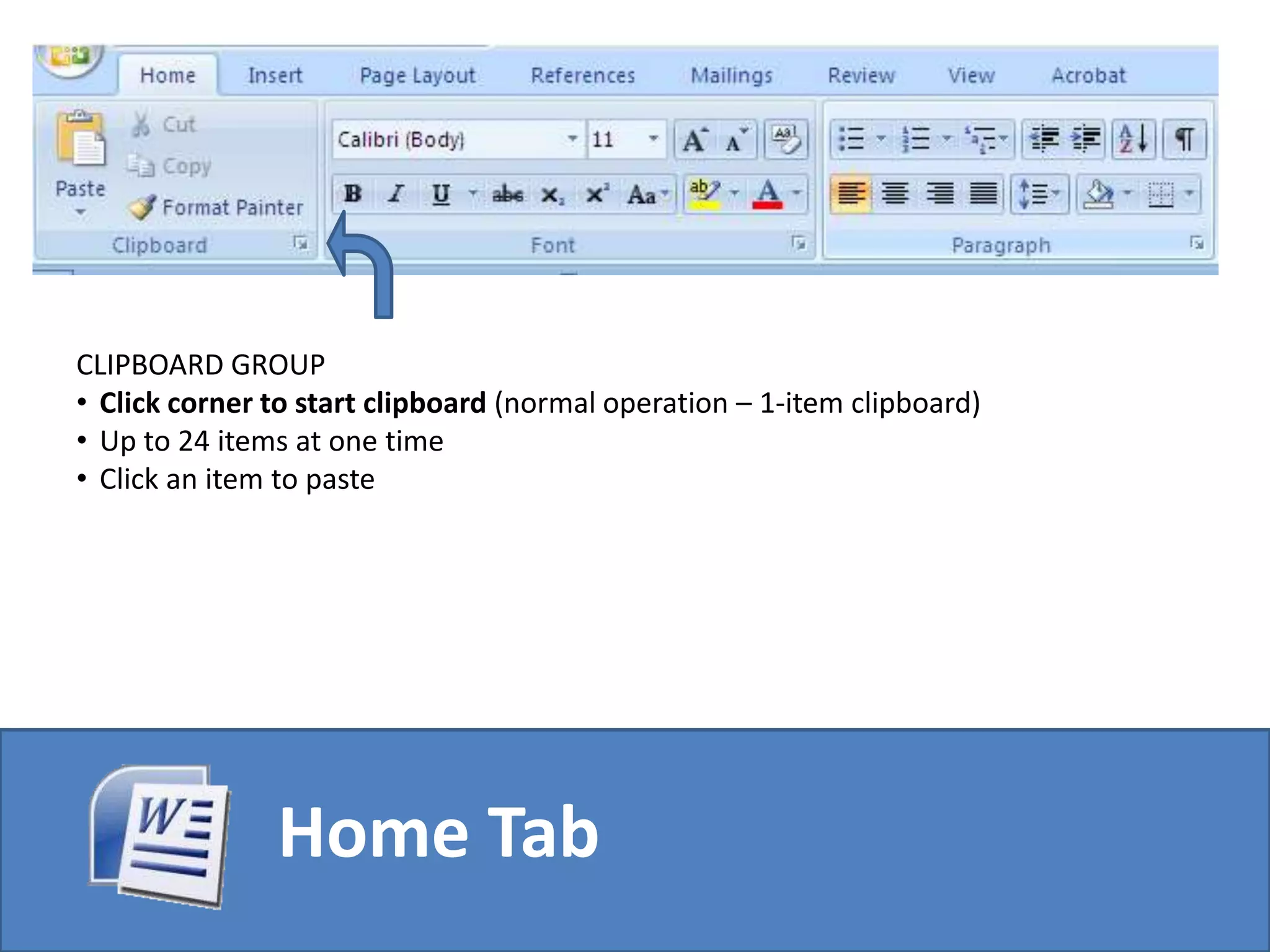Image resolution: width=1270 pixels, height=952 pixels.
Task: Clear formatting with the eraser icon
Action: pyautogui.click(x=786, y=139)
